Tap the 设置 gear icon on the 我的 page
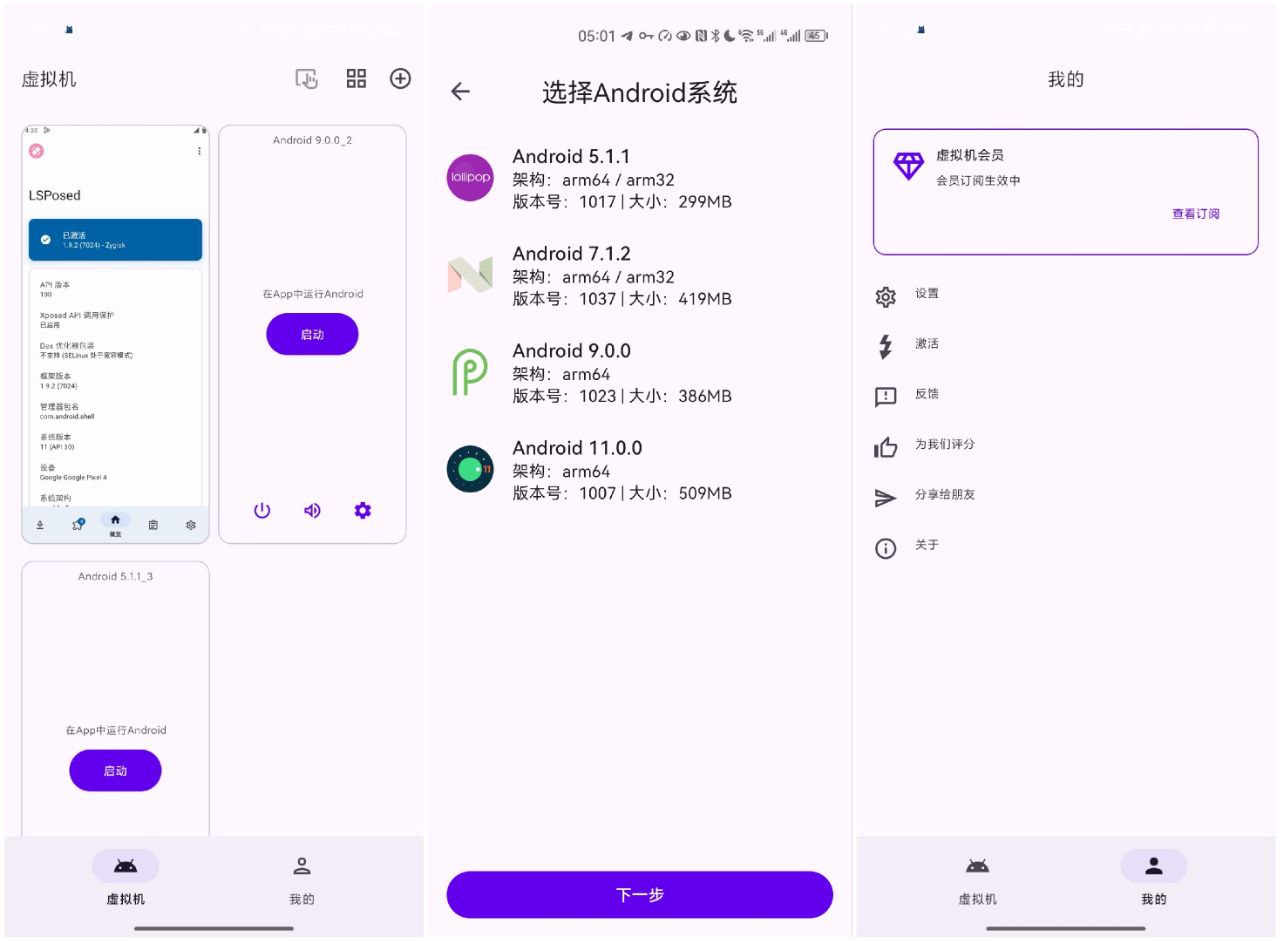The height and width of the screenshot is (941, 1280). click(885, 295)
